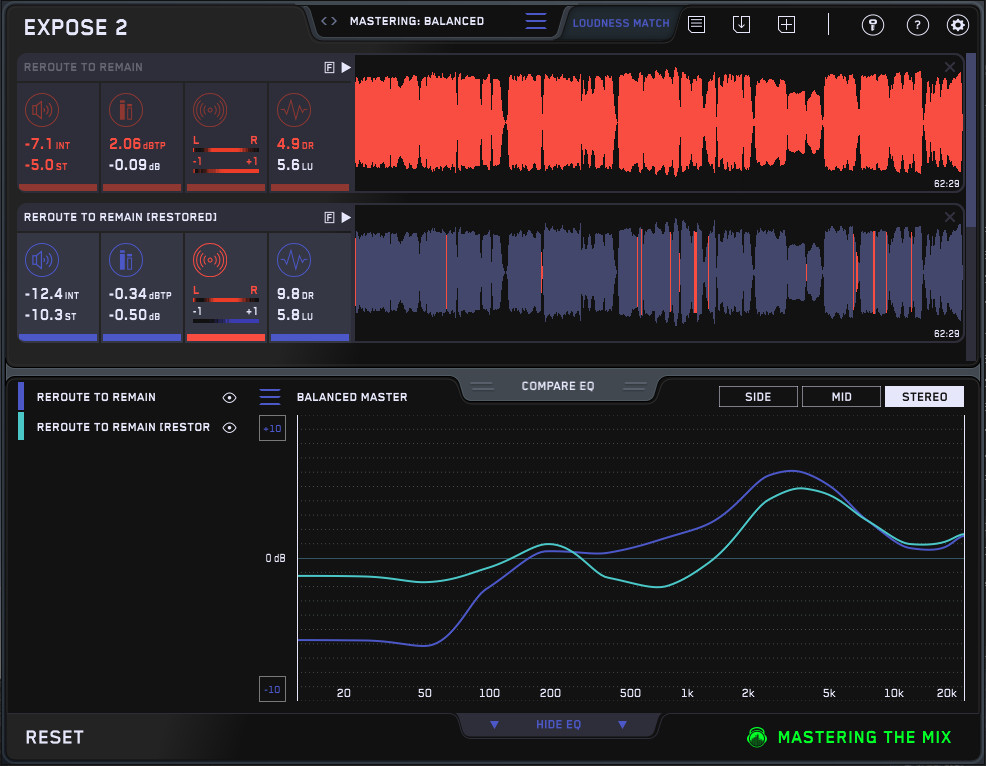Switch to the Mid EQ view
The width and height of the screenshot is (986, 766).
pos(841,397)
